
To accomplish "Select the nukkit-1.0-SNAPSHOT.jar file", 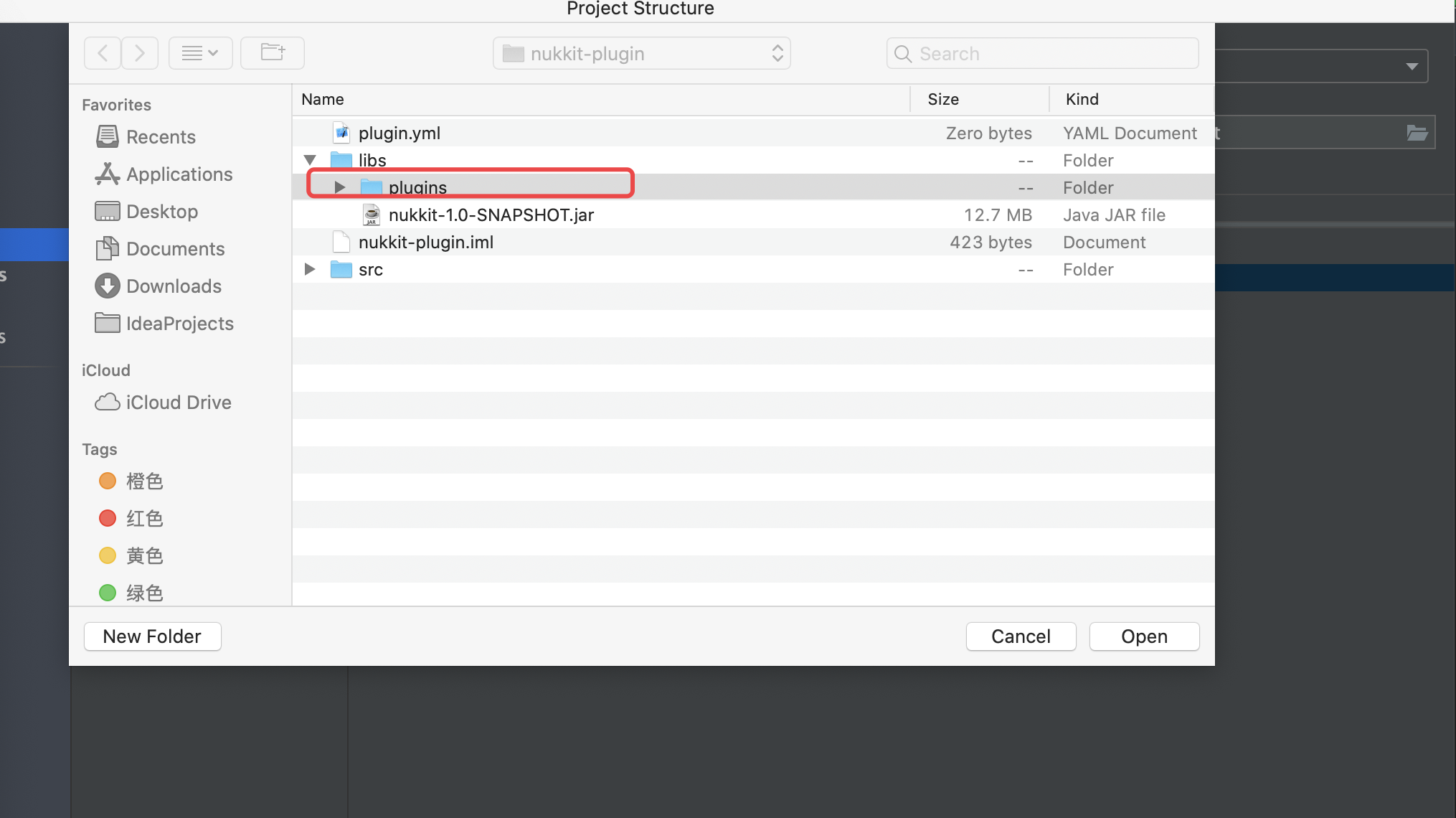I will tap(491, 215).
